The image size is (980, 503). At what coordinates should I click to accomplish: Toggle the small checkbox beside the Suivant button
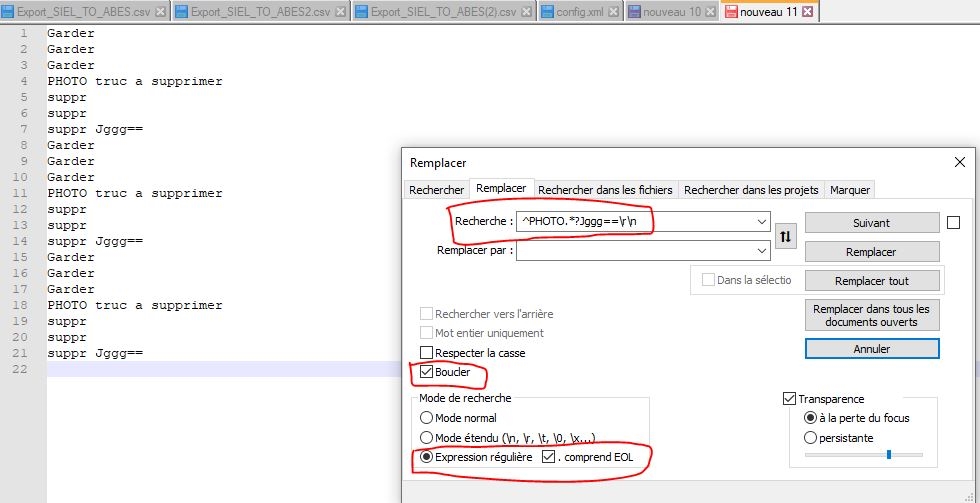(x=953, y=222)
